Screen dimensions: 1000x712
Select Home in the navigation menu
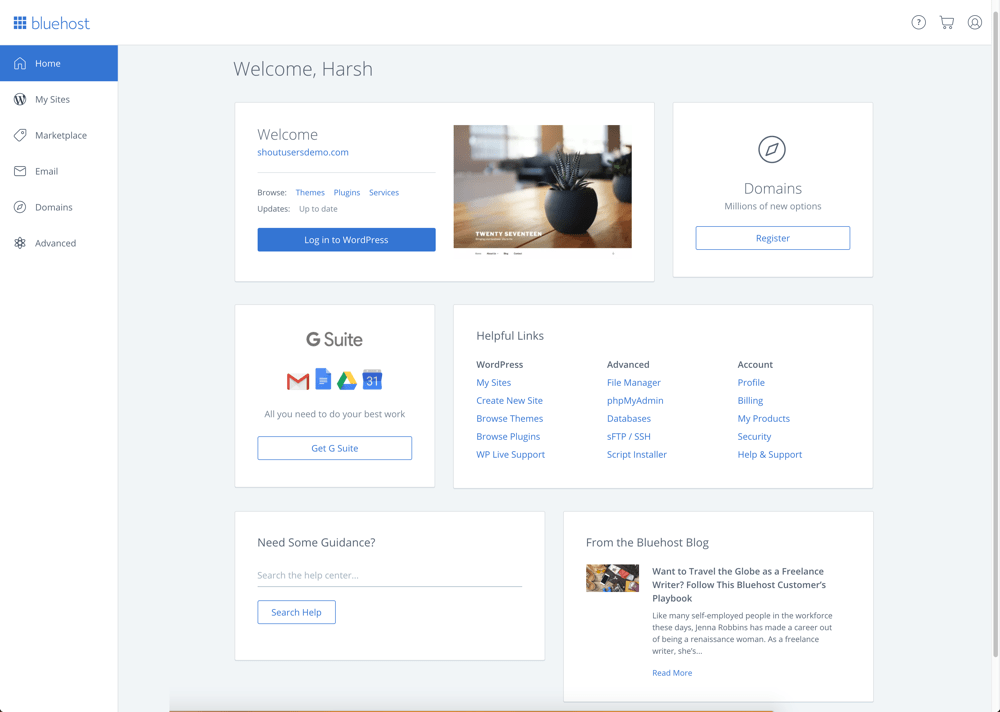click(44, 62)
